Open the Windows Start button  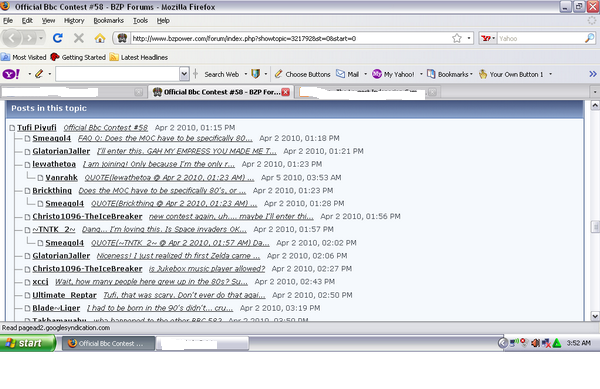[28, 343]
